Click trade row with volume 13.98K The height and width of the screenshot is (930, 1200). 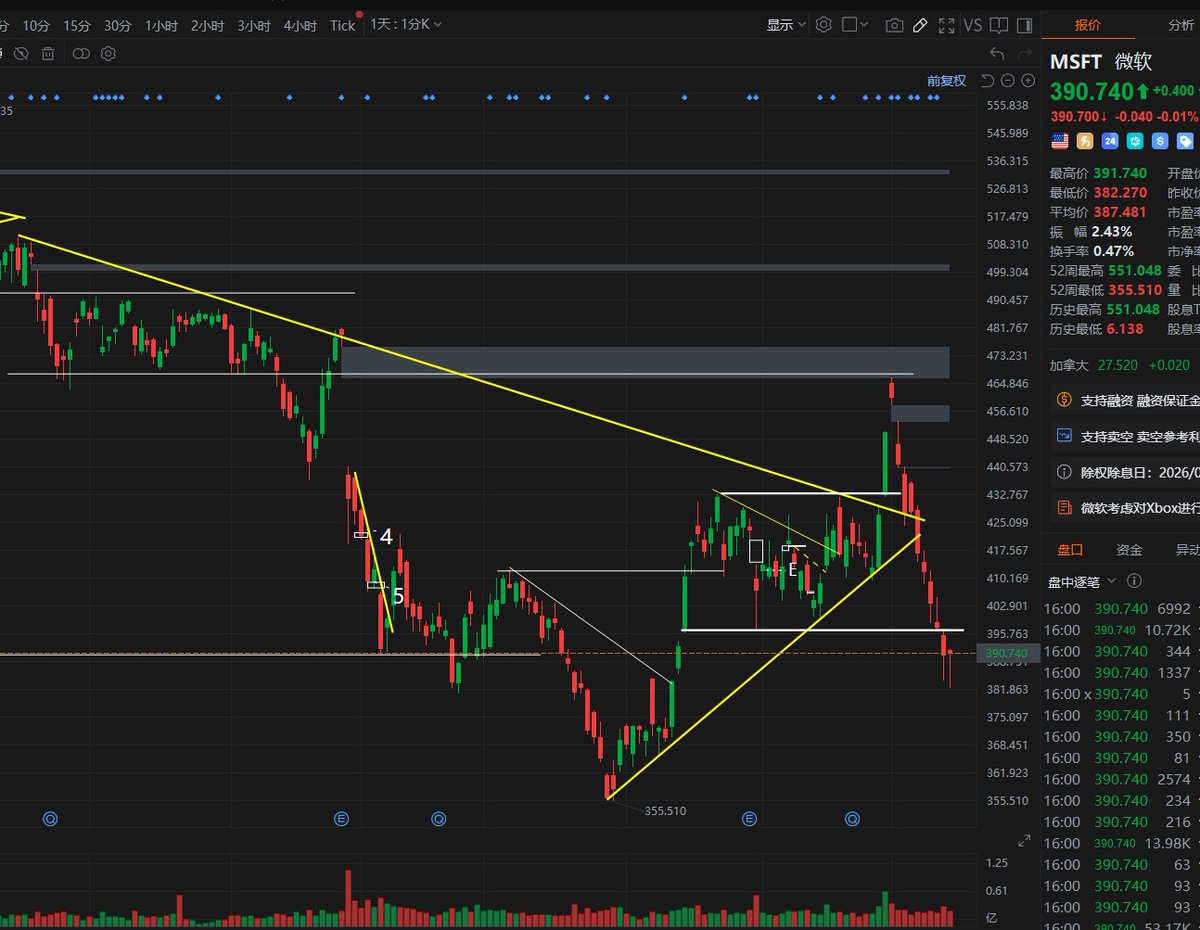[1120, 843]
